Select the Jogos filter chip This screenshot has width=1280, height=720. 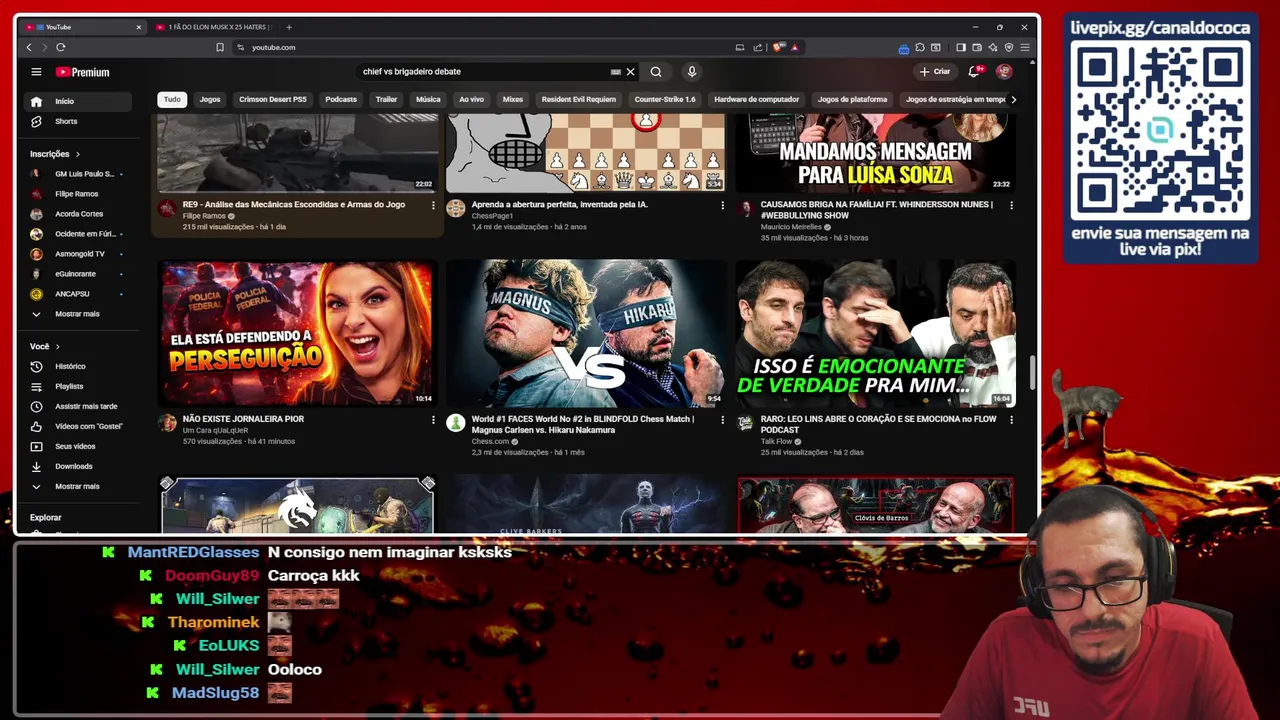click(x=210, y=99)
